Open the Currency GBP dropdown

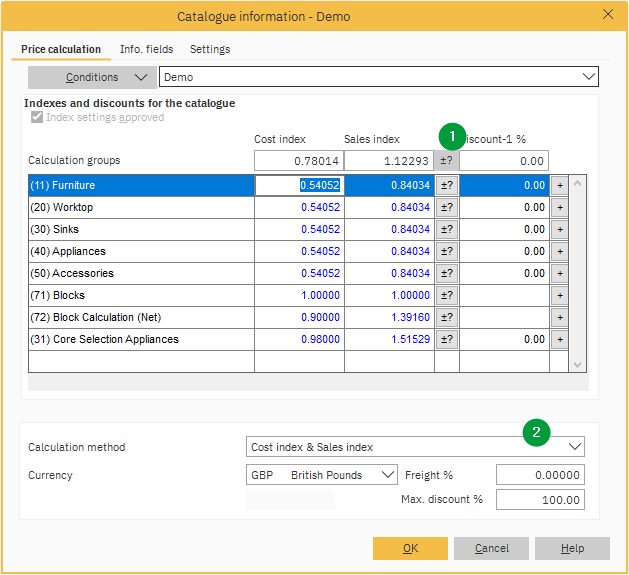[388, 475]
